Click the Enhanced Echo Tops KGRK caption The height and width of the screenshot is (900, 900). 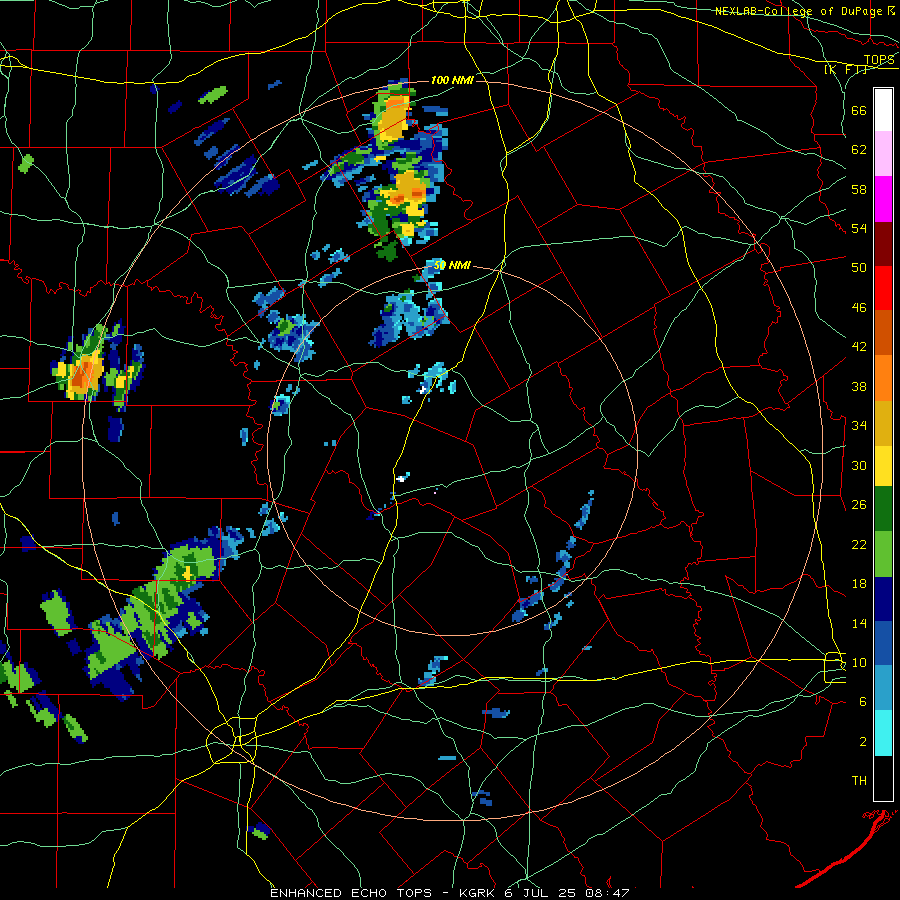point(449,893)
